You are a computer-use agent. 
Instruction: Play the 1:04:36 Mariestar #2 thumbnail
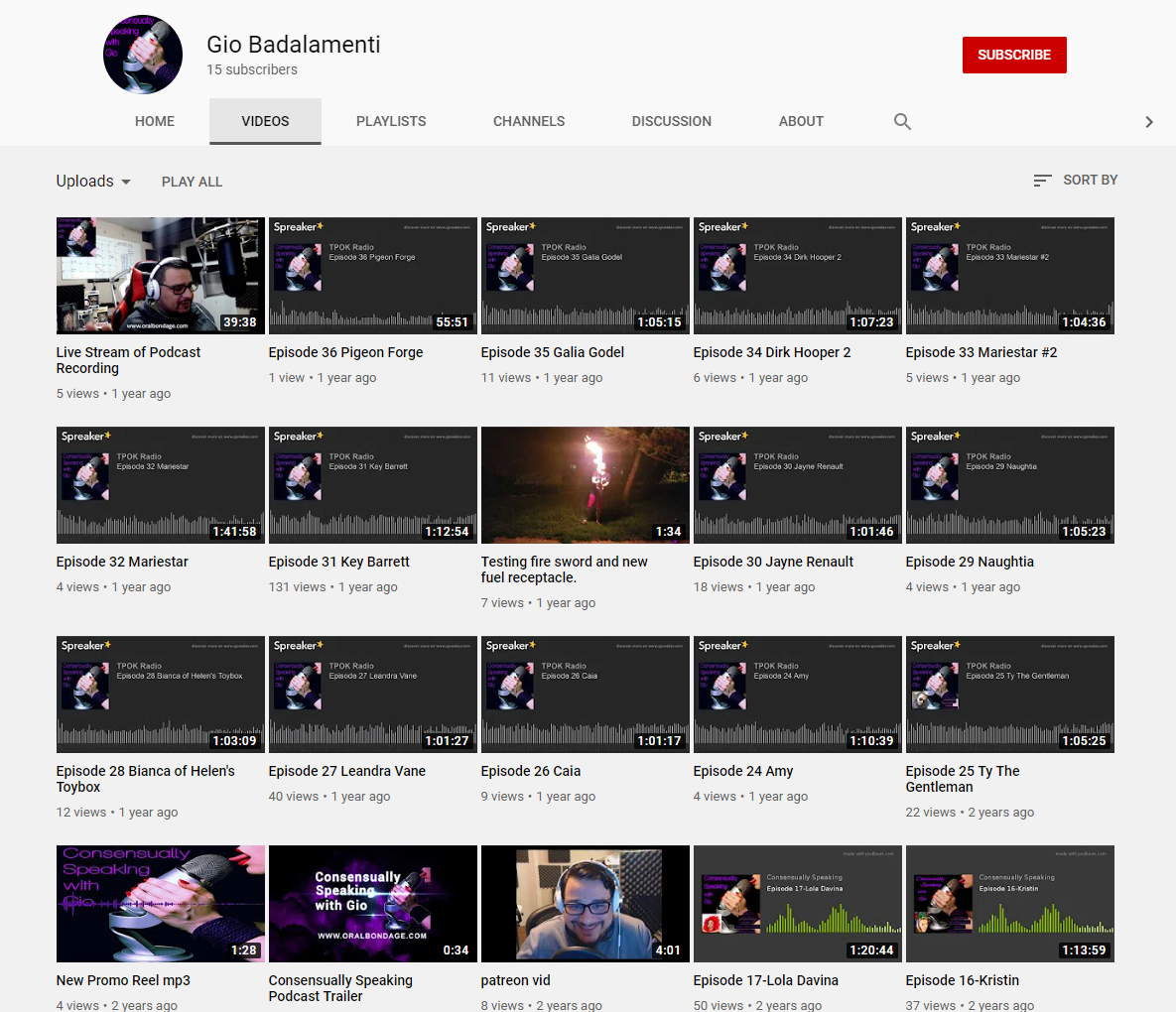1009,276
